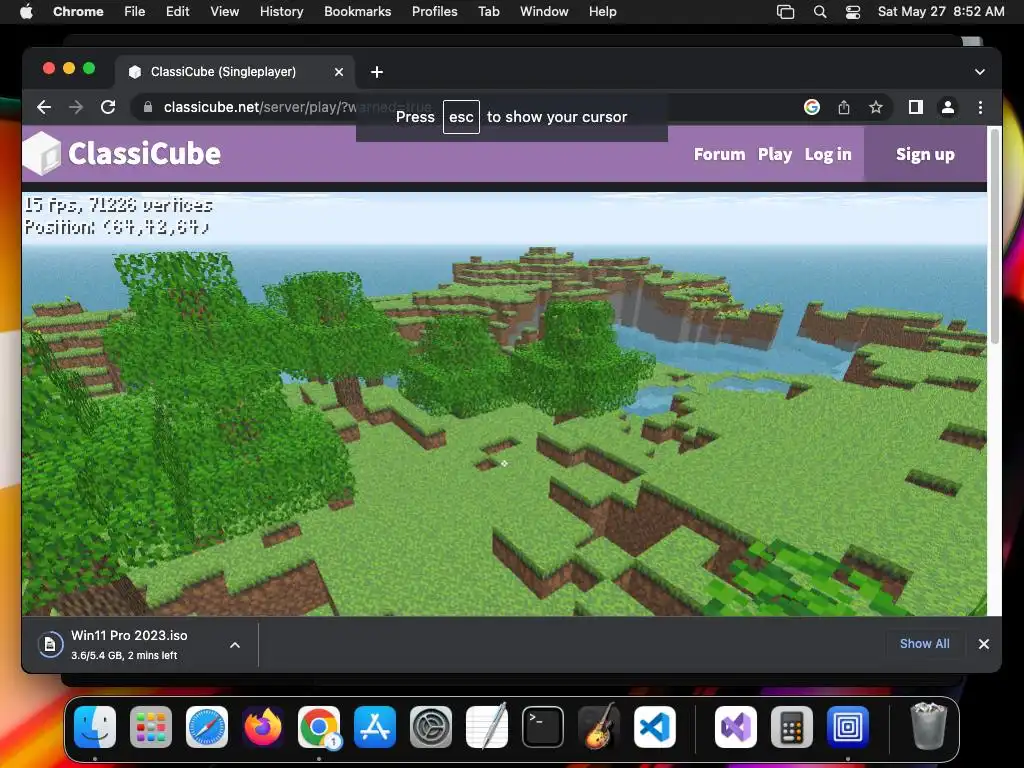
Task: Open the History menu
Action: [281, 12]
